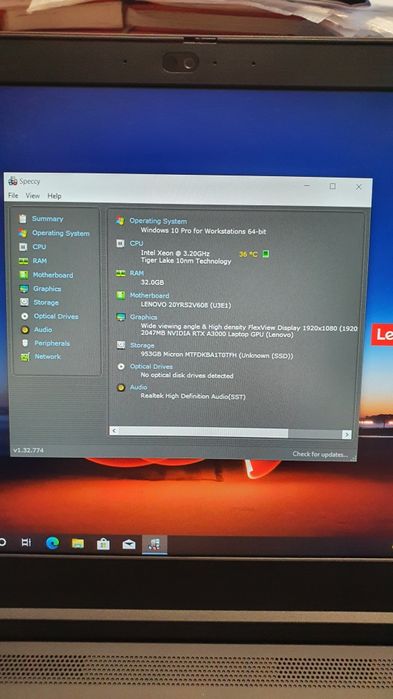Open the File menu
This screenshot has width=393, height=699.
(13, 195)
